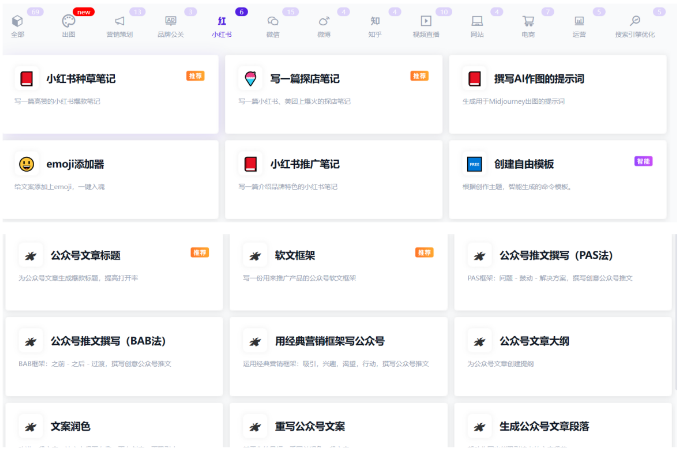Screen dimensions: 679x450
Task: Open the 电商 shopping cart tab
Action: 528,26
